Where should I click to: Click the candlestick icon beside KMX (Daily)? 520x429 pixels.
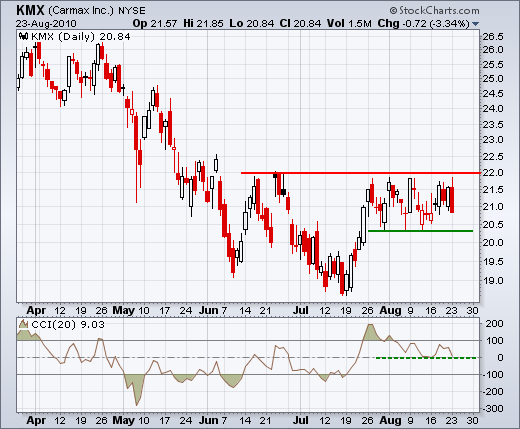tap(23, 36)
